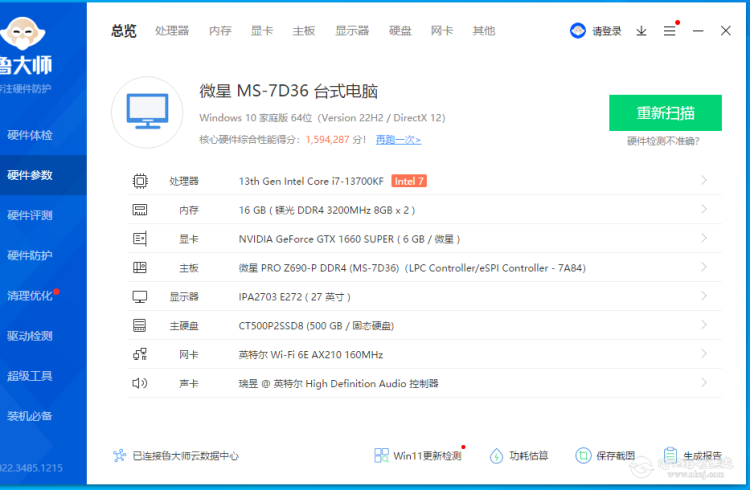
Task: Click 功耗估算 label
Action: [529, 456]
